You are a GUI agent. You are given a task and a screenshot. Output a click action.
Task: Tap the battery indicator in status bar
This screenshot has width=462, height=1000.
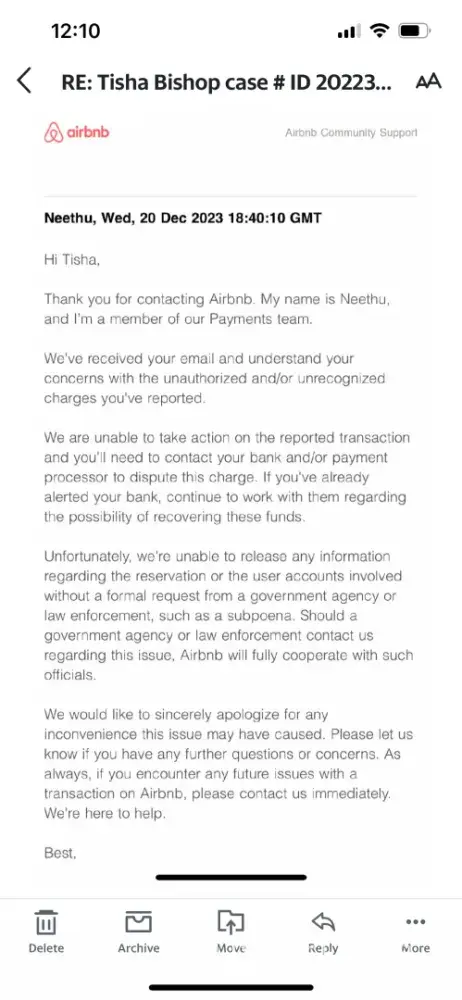click(x=414, y=31)
